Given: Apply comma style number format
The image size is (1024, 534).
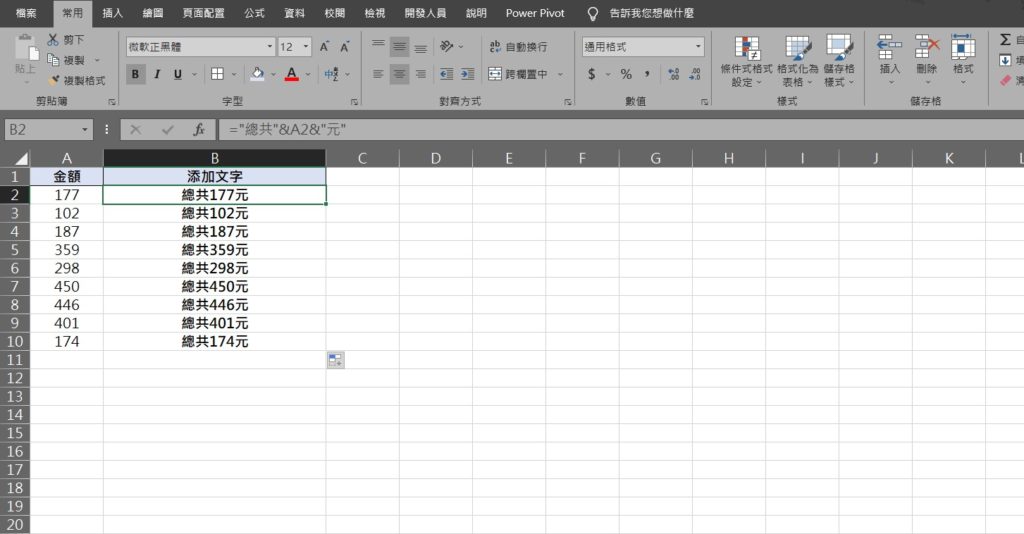Looking at the screenshot, I should point(647,74).
